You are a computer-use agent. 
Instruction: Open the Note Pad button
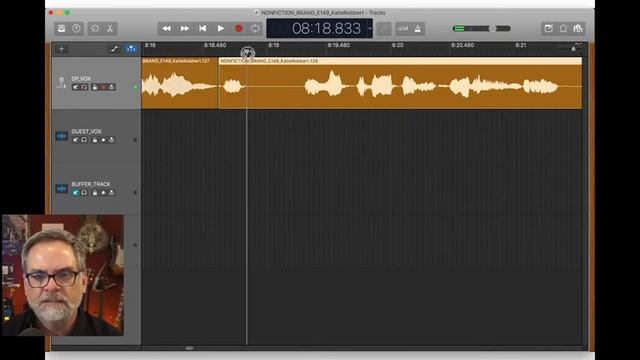[549, 28]
